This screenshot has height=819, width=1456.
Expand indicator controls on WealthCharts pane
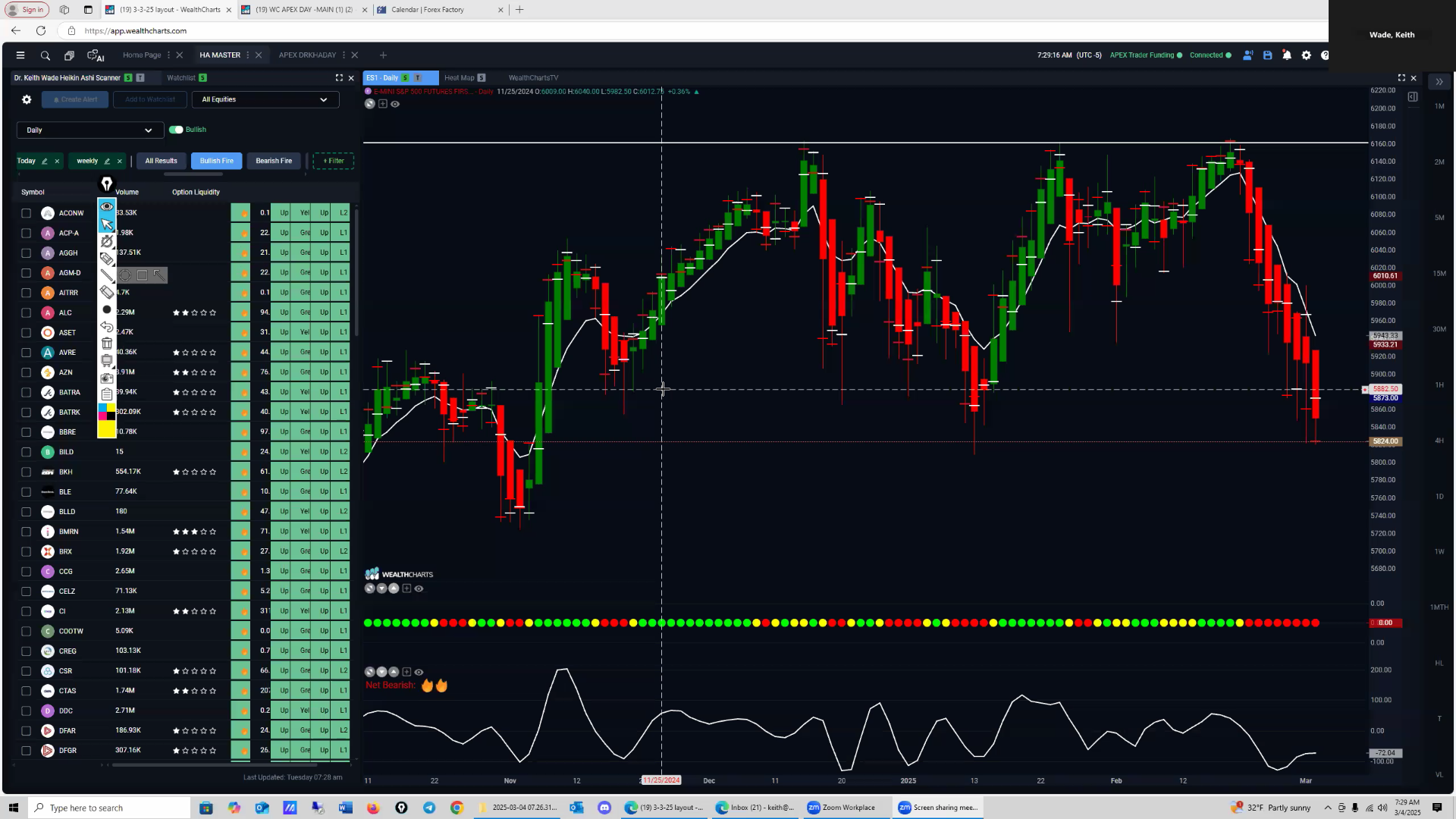406,588
